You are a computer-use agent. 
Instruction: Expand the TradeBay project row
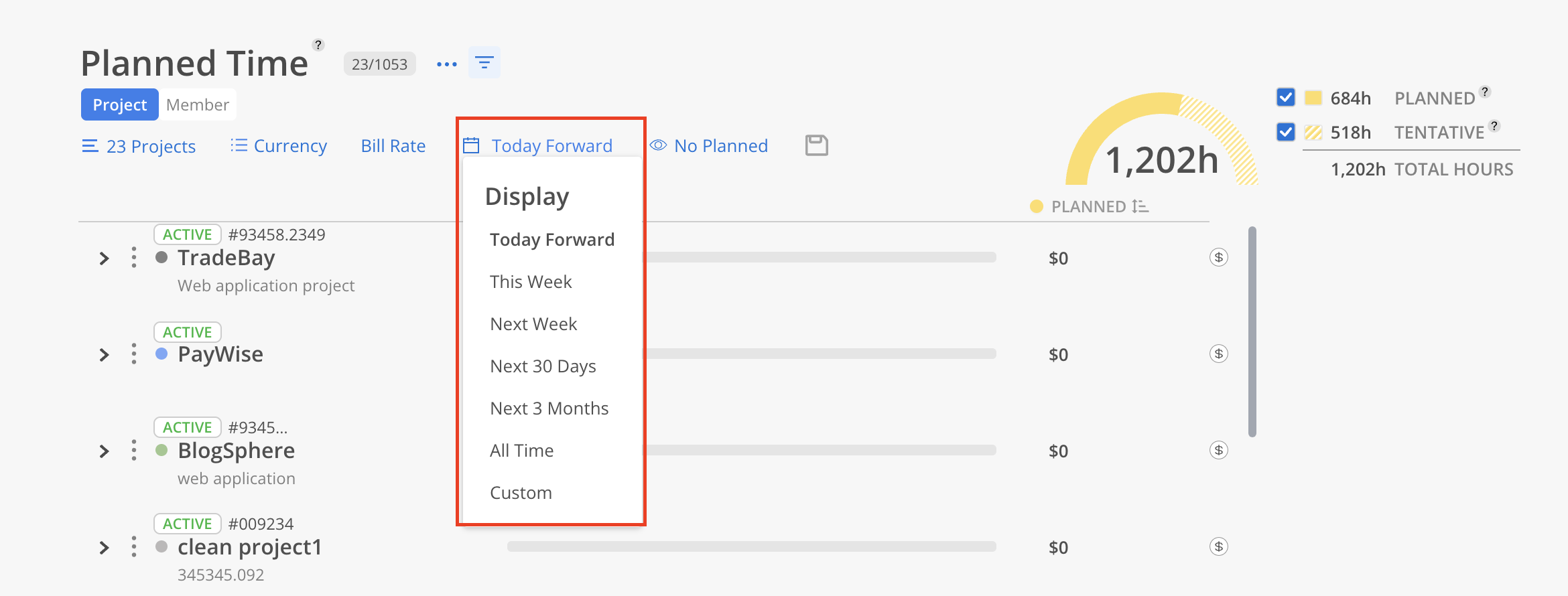click(104, 258)
